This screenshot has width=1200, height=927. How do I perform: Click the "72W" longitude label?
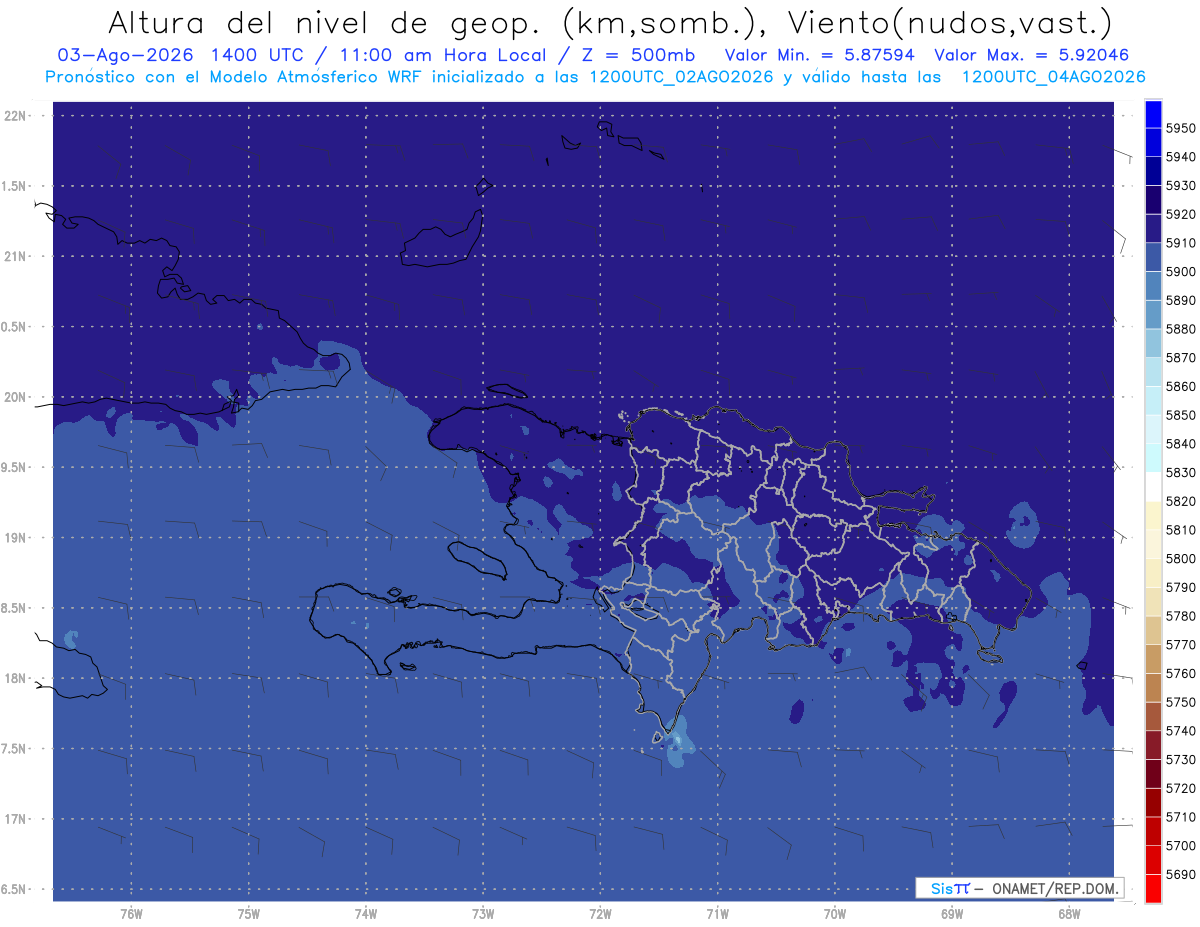[600, 914]
